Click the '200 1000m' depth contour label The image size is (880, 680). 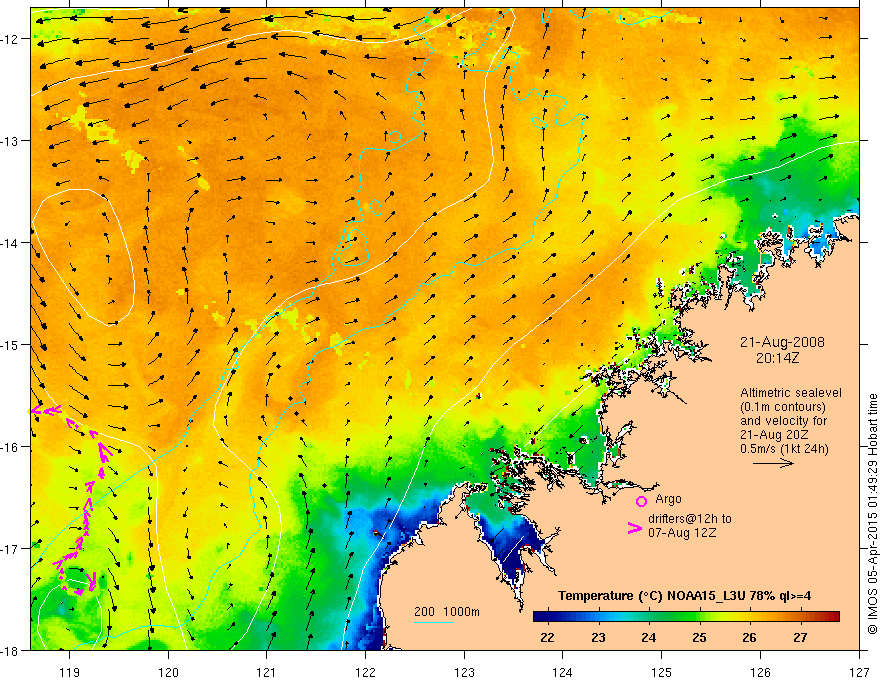(447, 612)
